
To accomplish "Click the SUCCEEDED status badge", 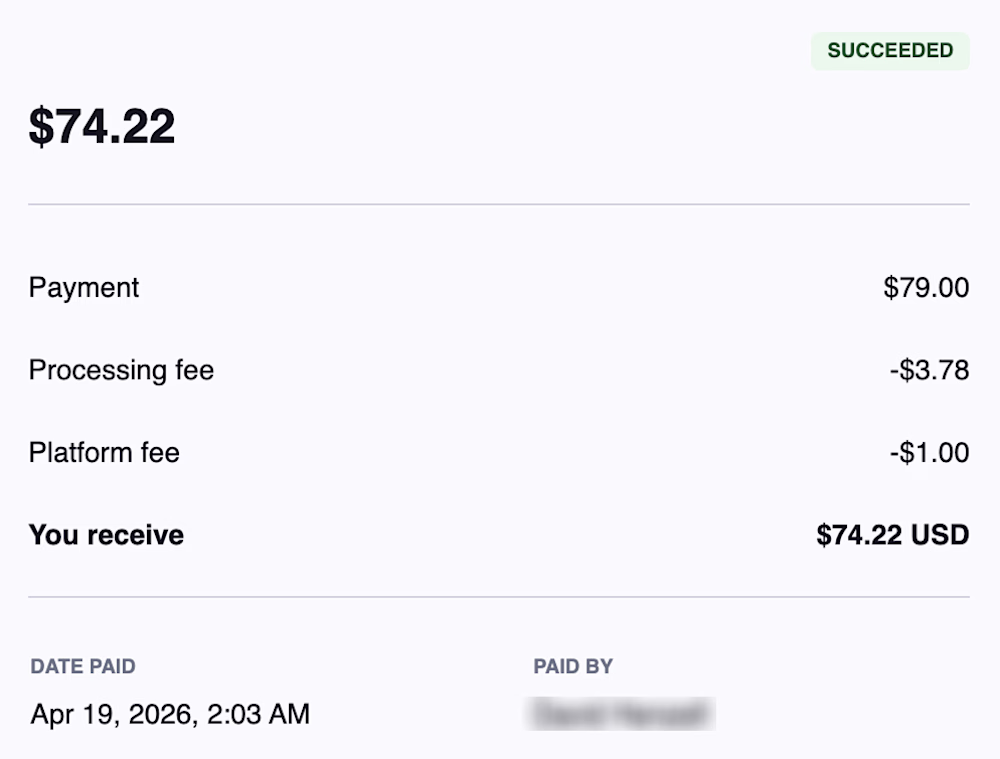I will click(890, 51).
